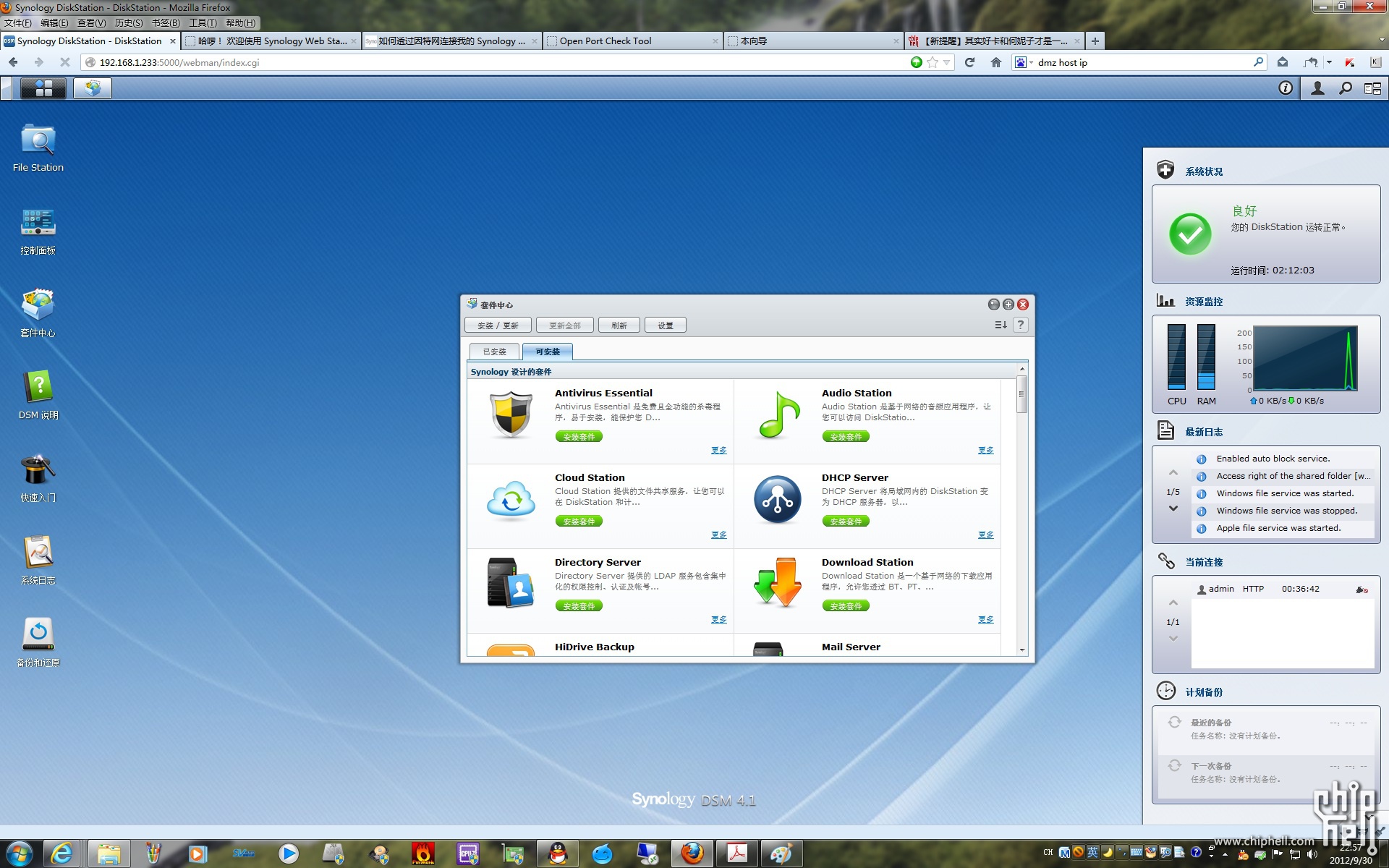Screen dimensions: 1389x868
Task: Click the 安装 / 更新 button
Action: pos(498,325)
